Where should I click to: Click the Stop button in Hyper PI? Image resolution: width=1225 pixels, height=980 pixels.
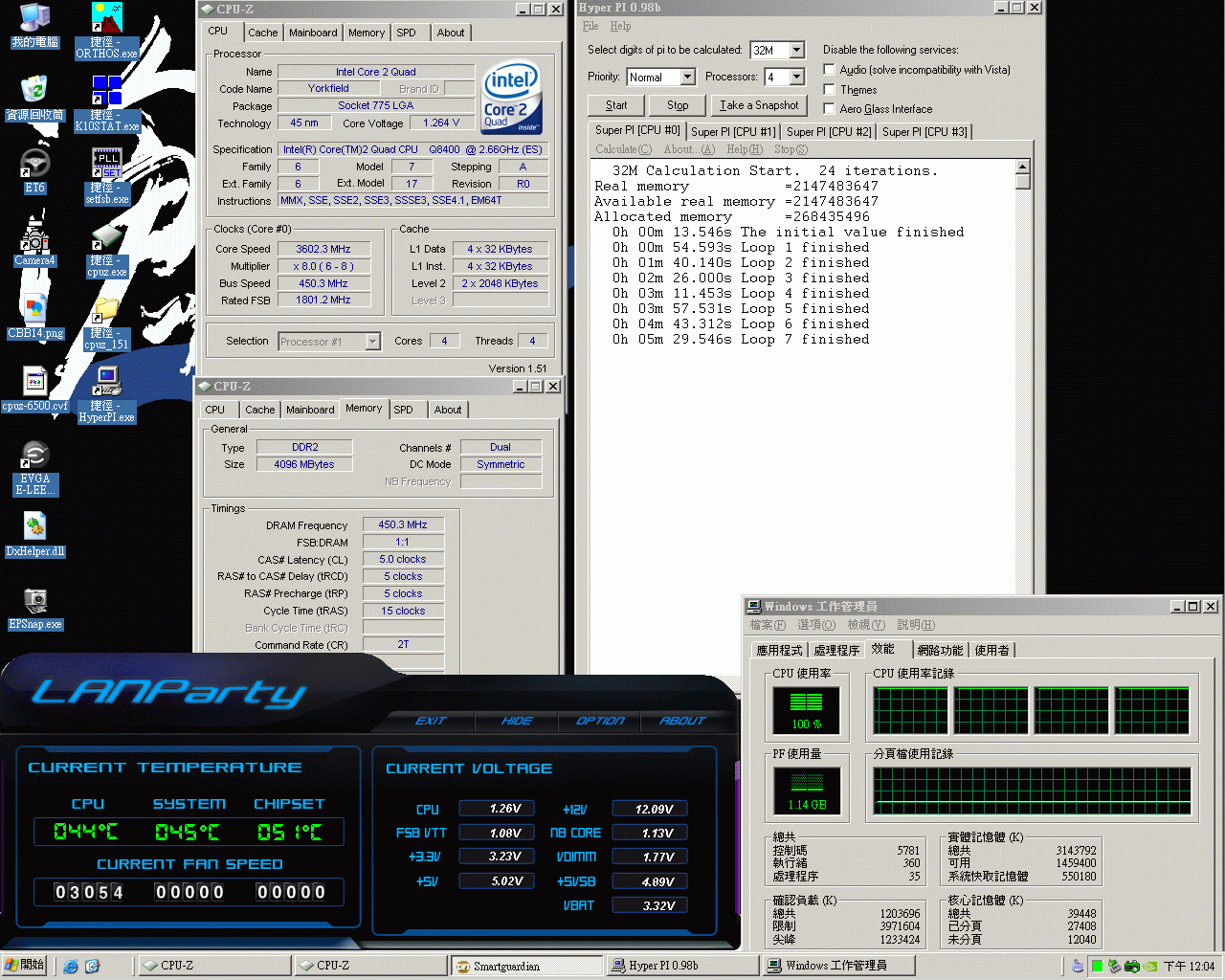pyautogui.click(x=678, y=105)
